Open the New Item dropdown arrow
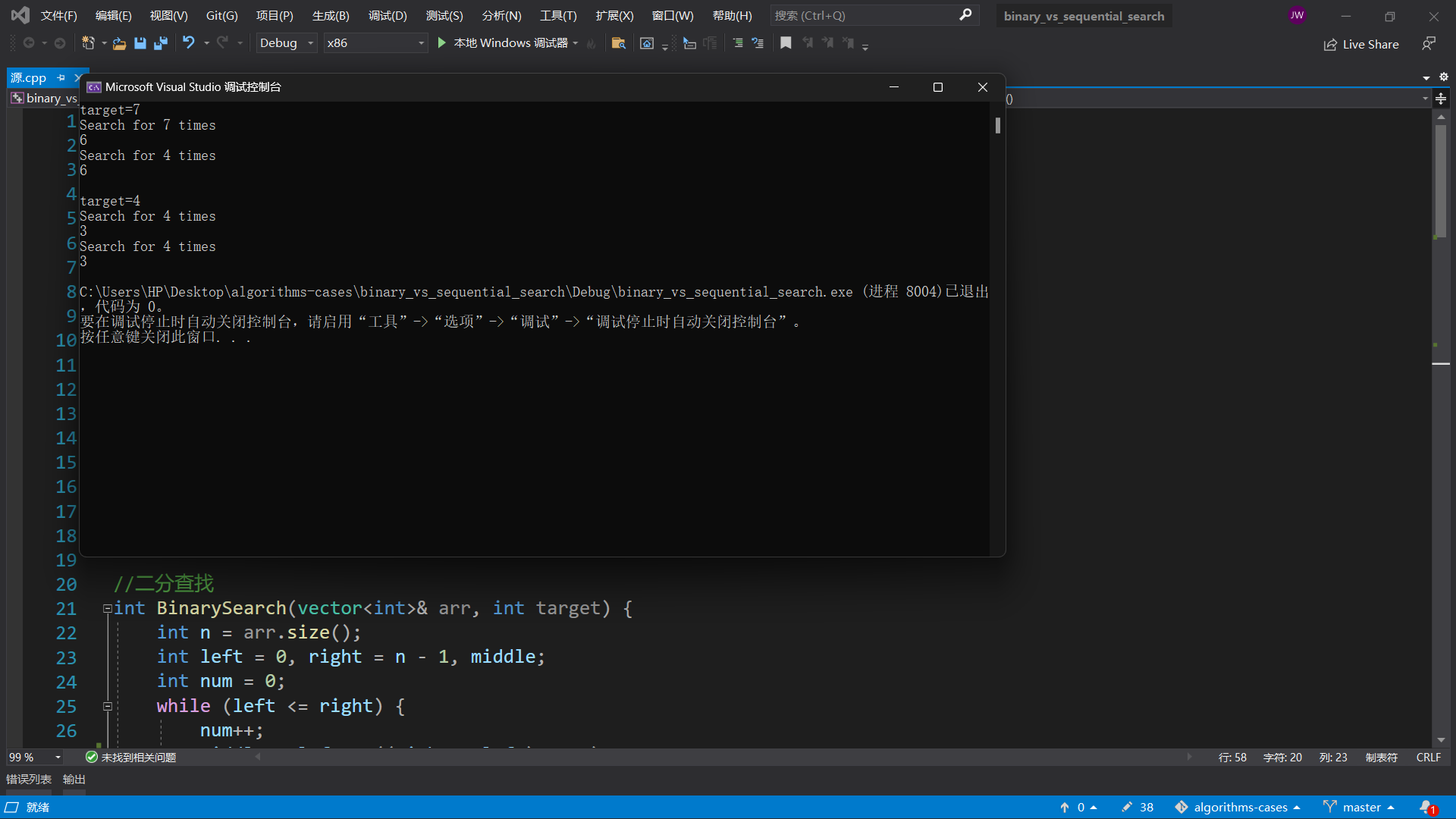This screenshot has height=819, width=1456. [x=104, y=43]
